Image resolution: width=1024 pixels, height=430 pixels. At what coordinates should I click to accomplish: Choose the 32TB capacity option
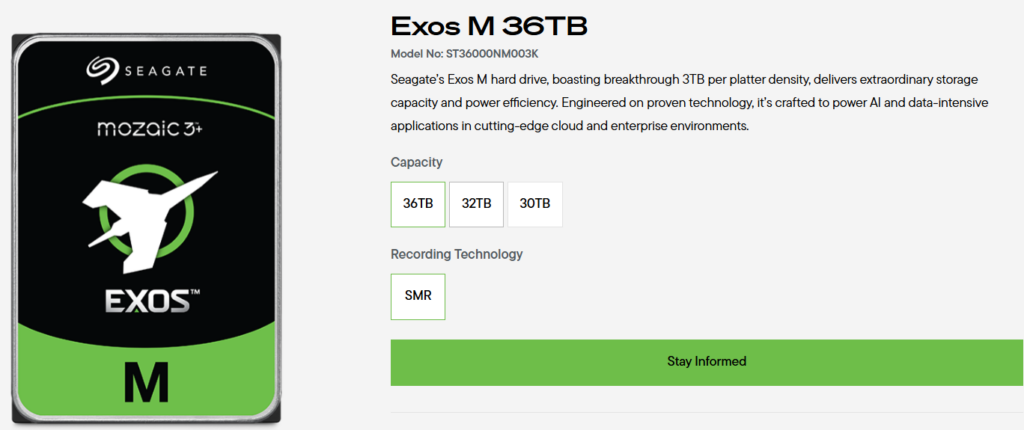click(476, 204)
